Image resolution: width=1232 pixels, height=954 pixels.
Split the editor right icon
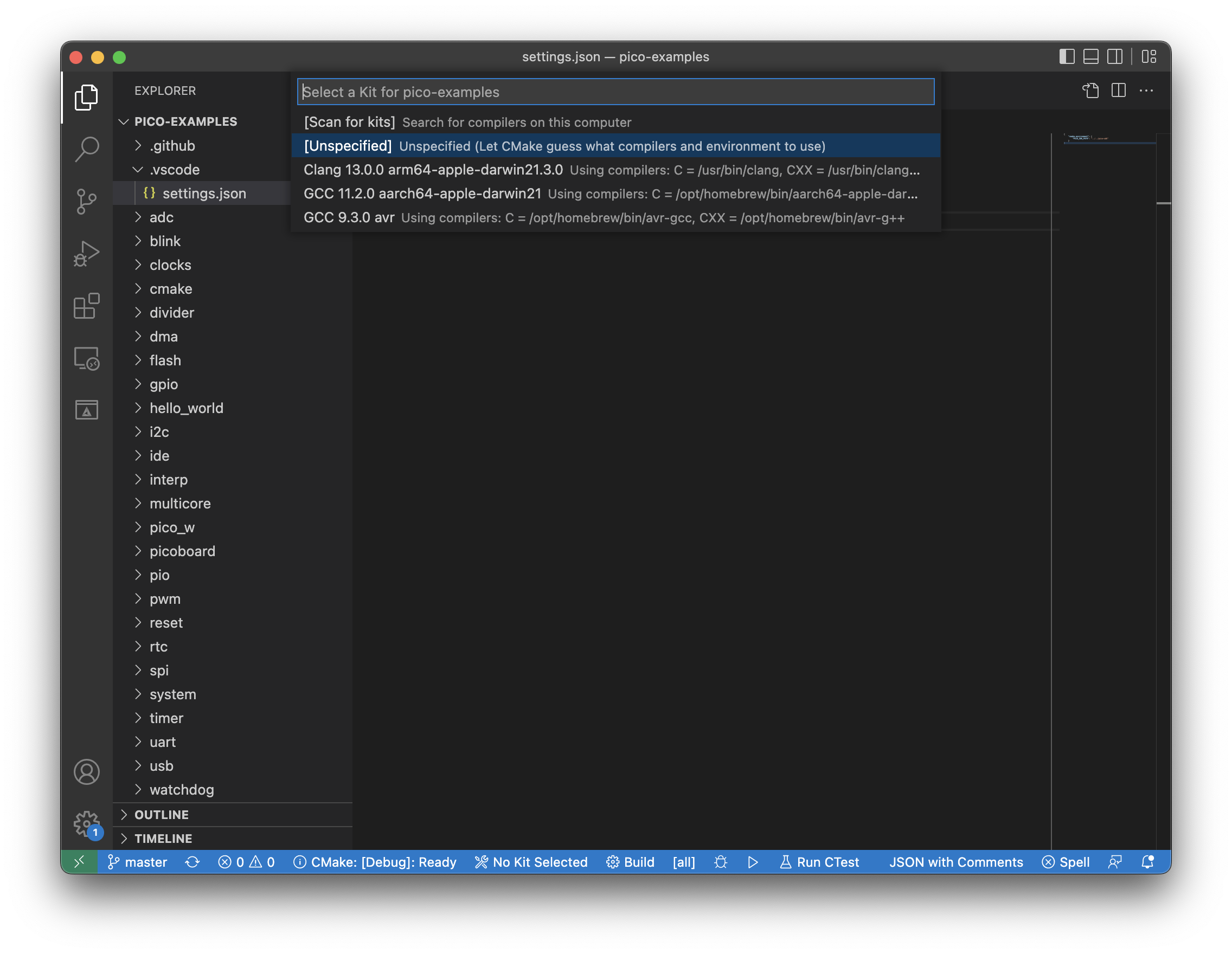click(1118, 90)
